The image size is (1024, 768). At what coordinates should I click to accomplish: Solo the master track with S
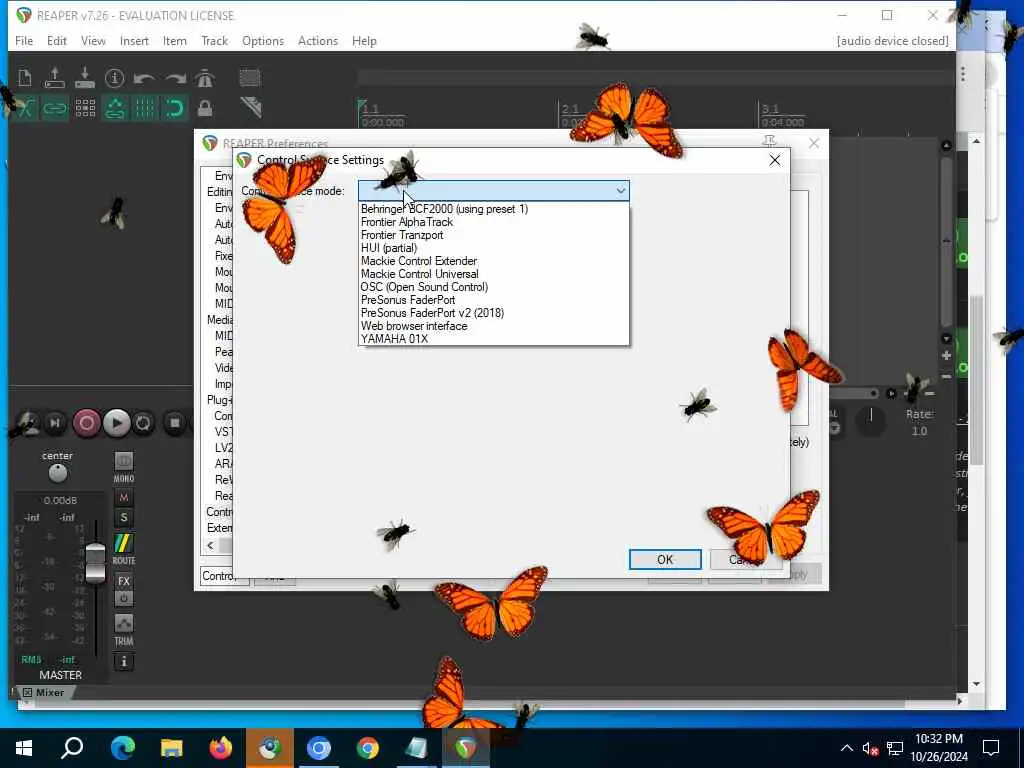[x=123, y=518]
